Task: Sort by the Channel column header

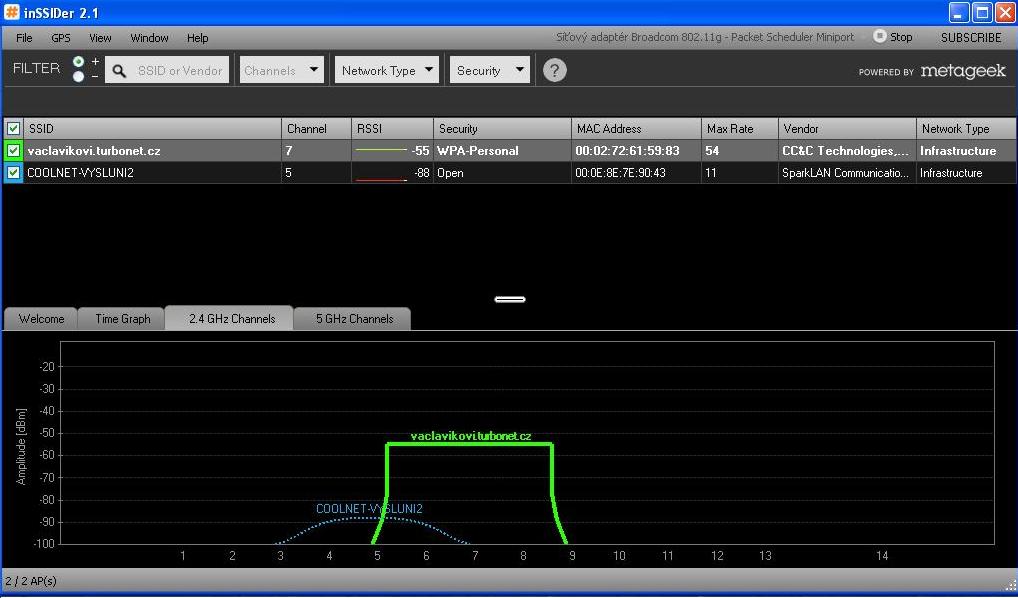Action: click(317, 129)
